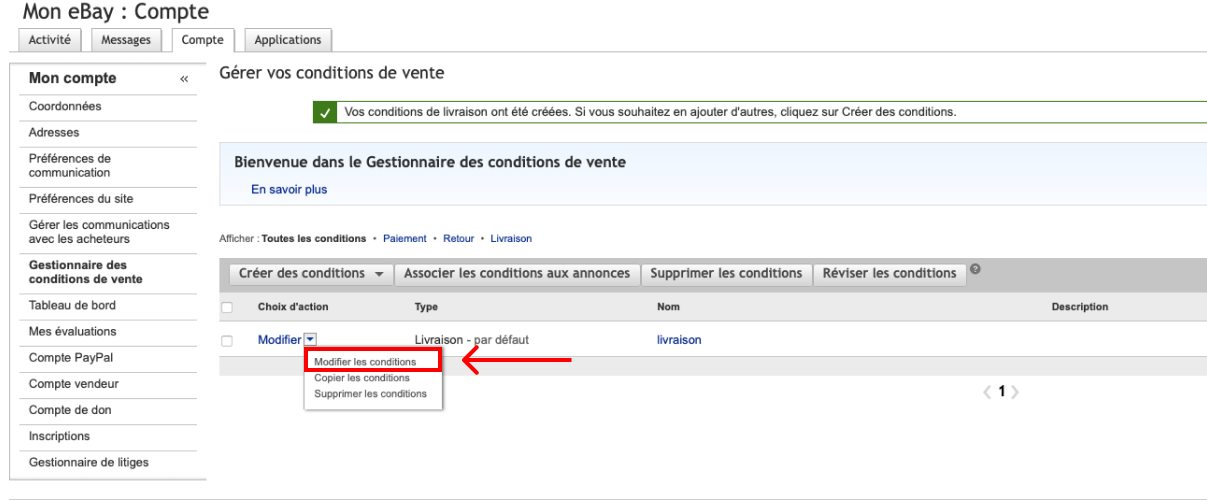This screenshot has height=500, width=1207.
Task: Click the help question mark icon
Action: 973,268
